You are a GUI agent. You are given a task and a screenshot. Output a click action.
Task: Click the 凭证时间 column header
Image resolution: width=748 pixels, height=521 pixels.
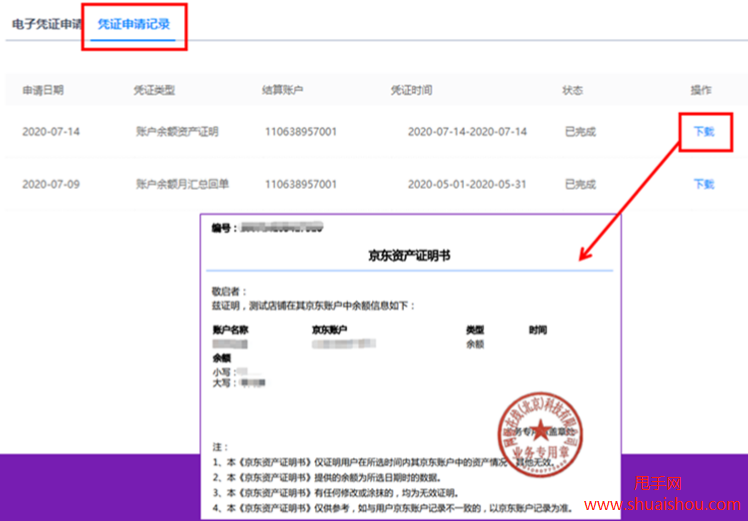(x=411, y=90)
